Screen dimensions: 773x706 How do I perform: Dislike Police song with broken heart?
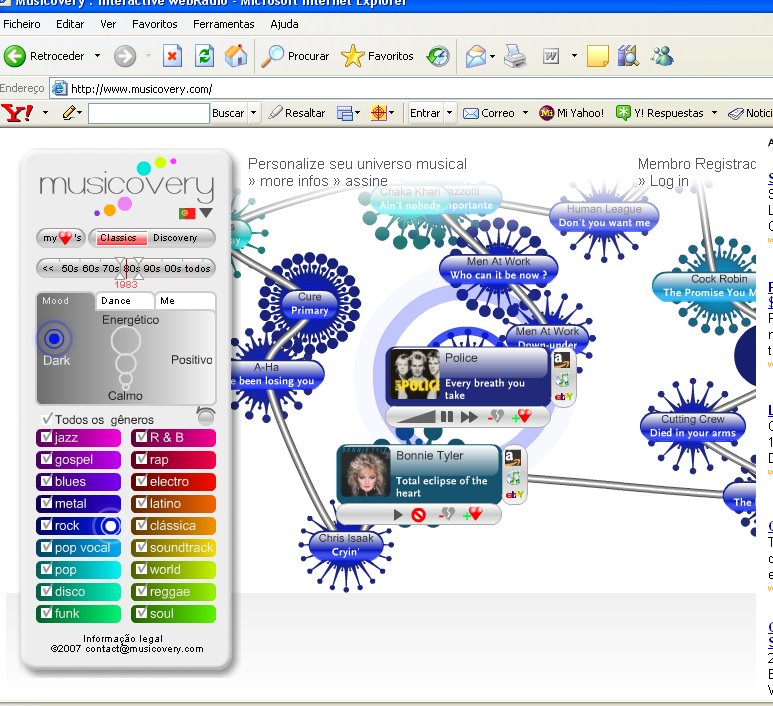495,417
